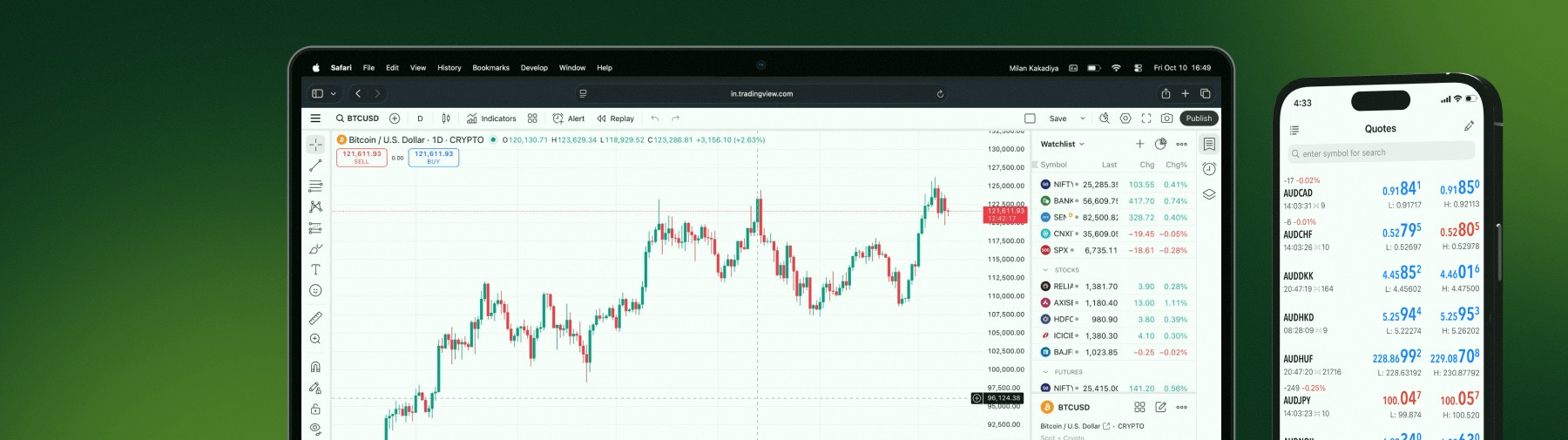
Task: Click the Safari address bar
Action: pyautogui.click(x=761, y=94)
